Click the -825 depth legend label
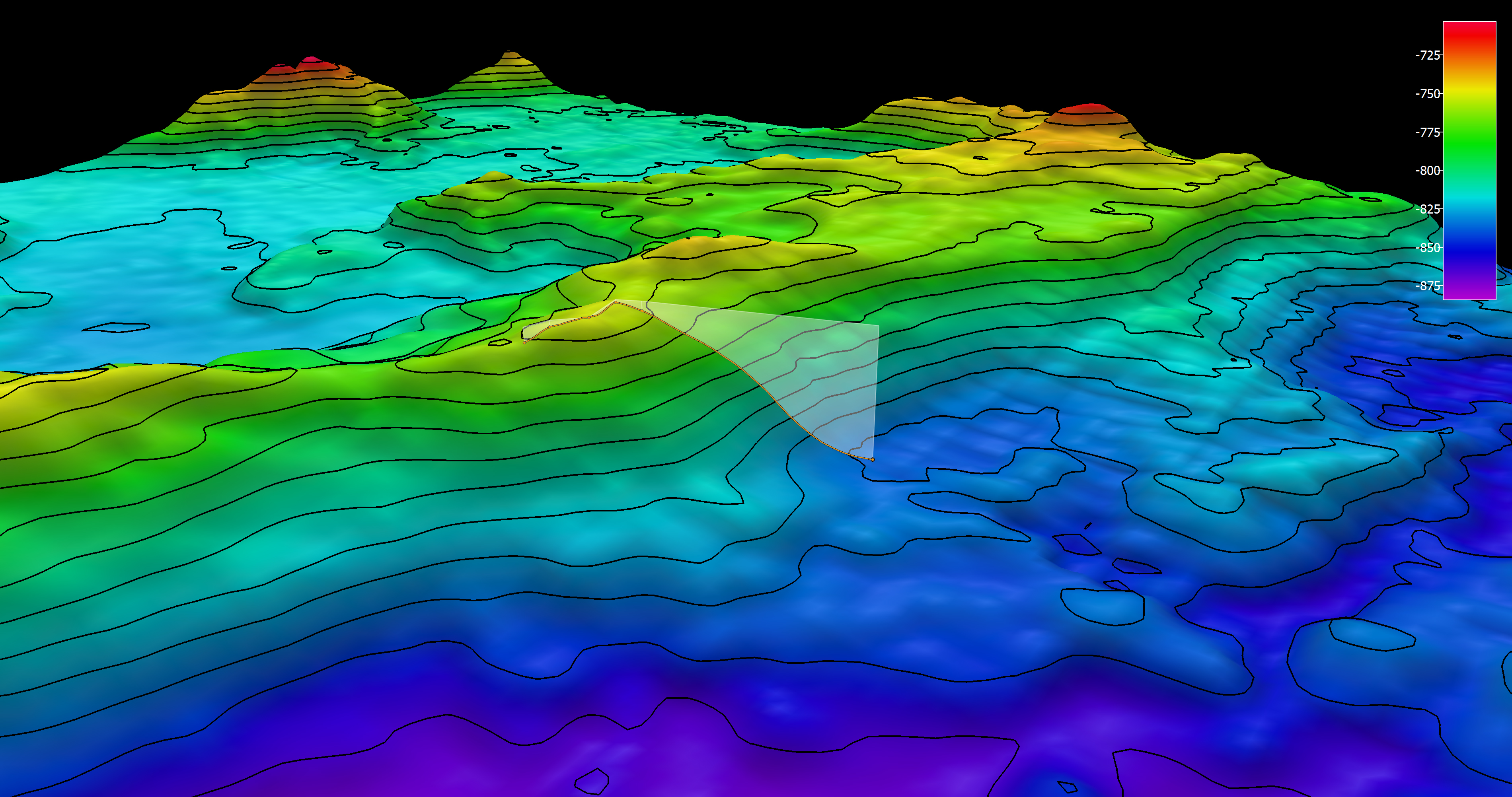 point(1428,209)
